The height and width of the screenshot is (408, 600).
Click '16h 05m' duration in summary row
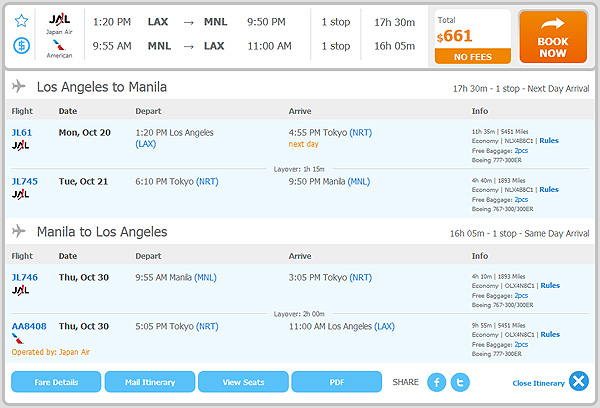coord(395,46)
